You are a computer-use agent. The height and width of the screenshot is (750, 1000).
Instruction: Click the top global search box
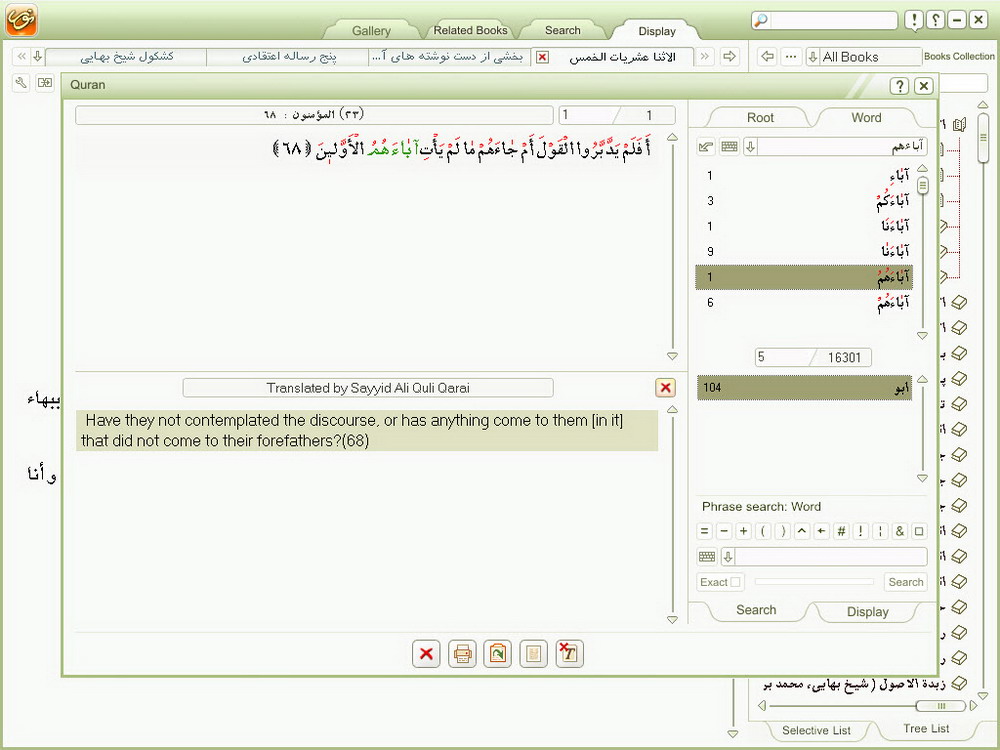click(834, 20)
